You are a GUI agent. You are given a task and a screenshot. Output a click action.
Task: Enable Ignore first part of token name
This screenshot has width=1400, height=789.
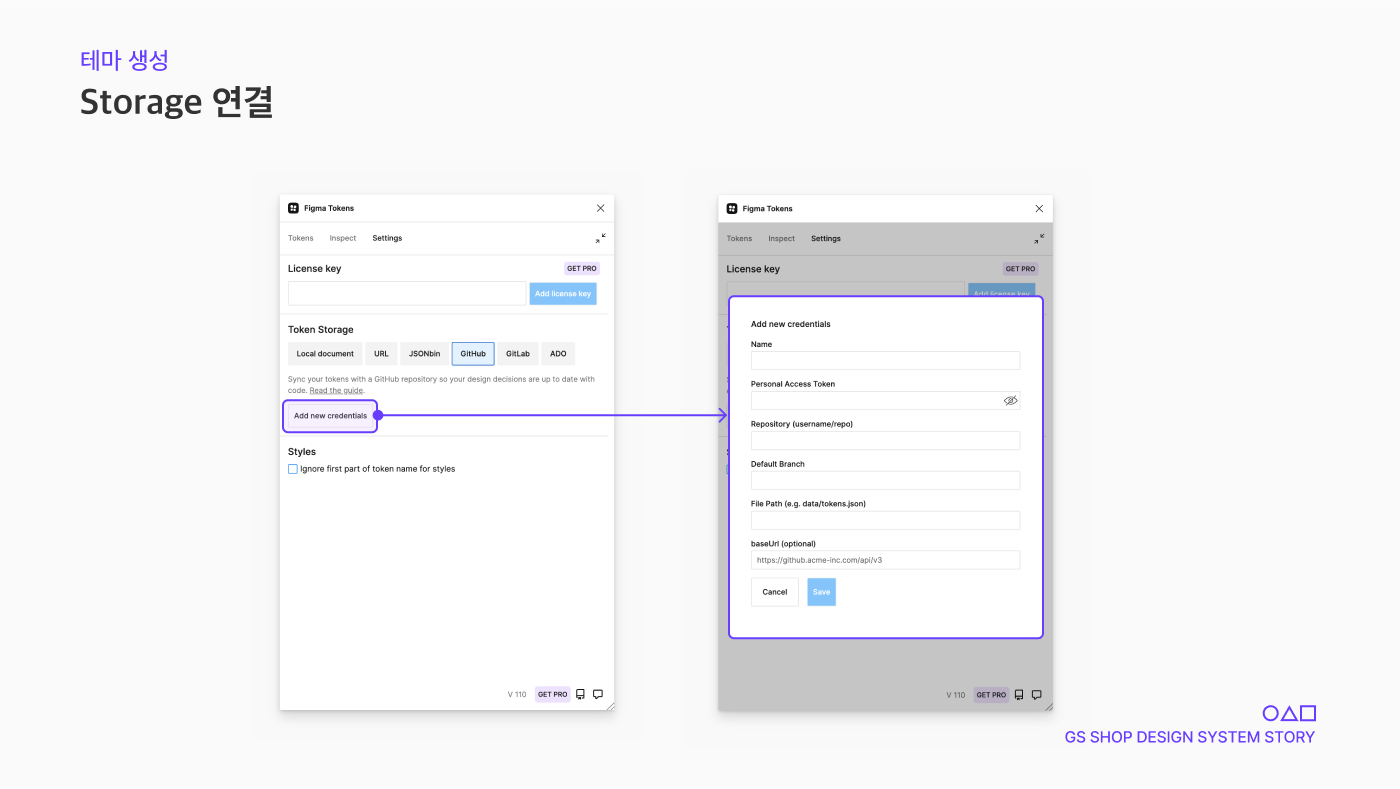click(x=293, y=469)
